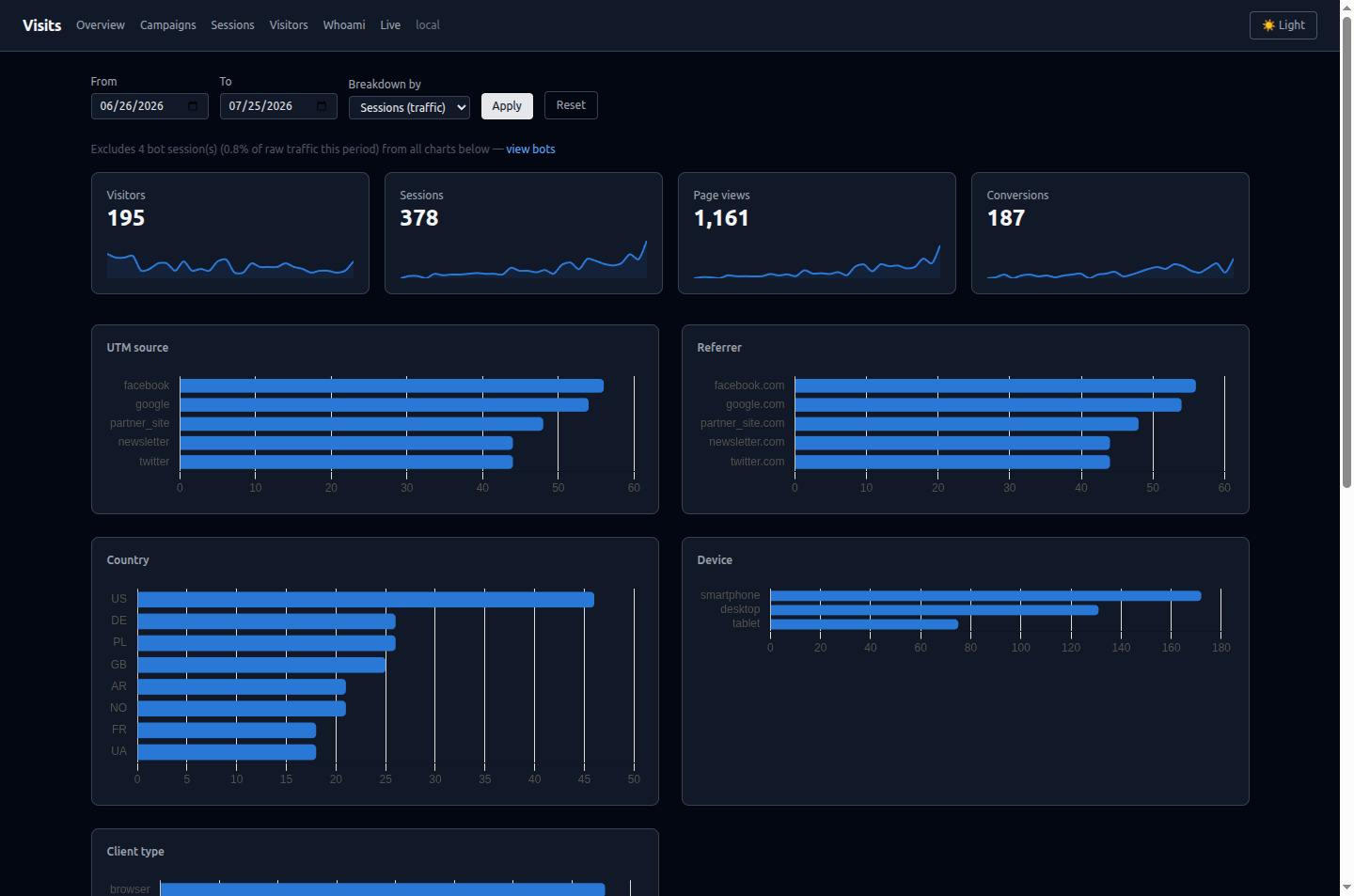Click the desktop bar in Device chart
1354x896 pixels.
935,610
